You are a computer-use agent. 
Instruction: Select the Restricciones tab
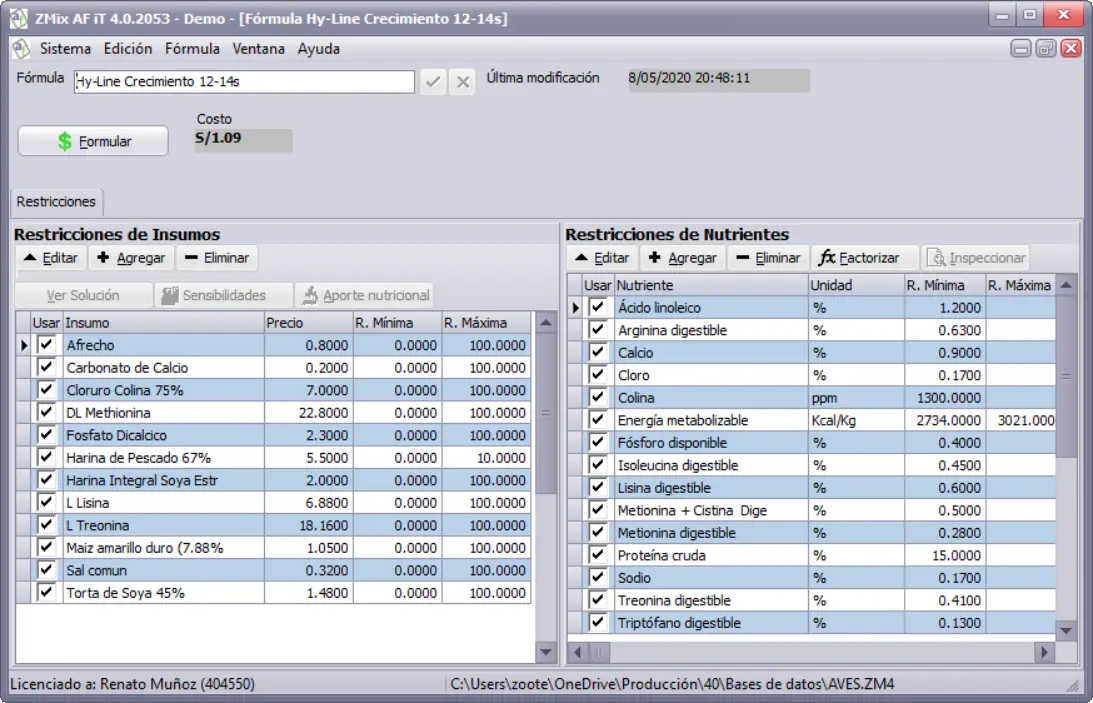point(56,202)
